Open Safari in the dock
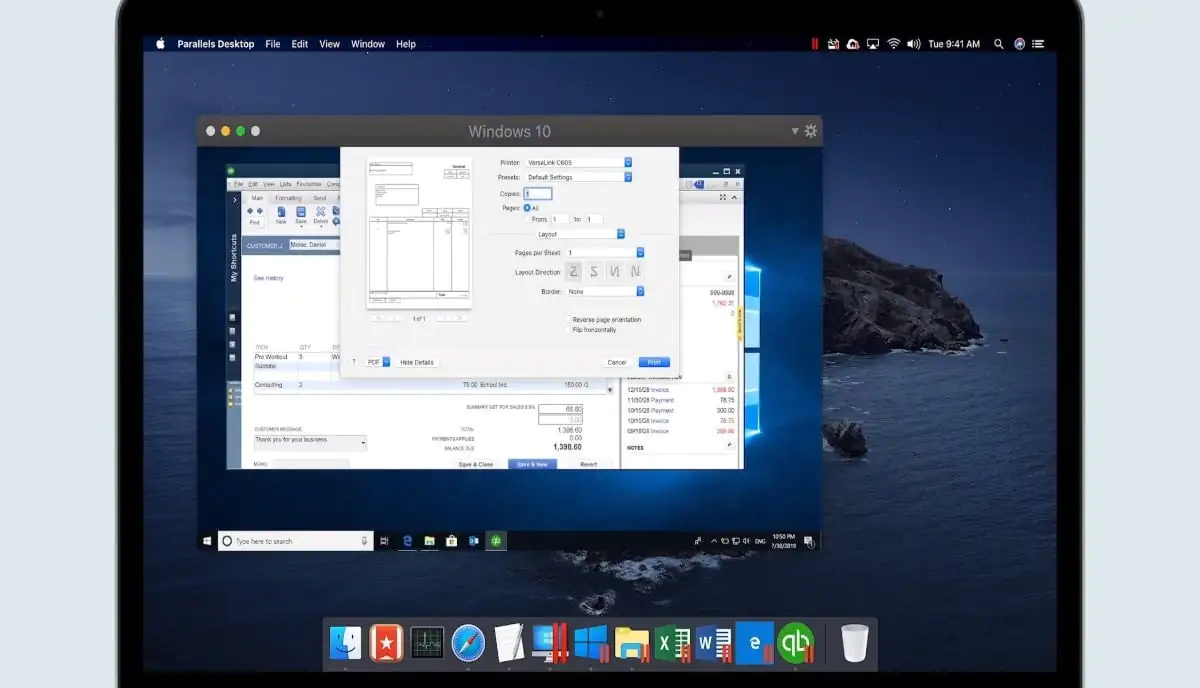Viewport: 1200px width, 688px height. coord(468,643)
